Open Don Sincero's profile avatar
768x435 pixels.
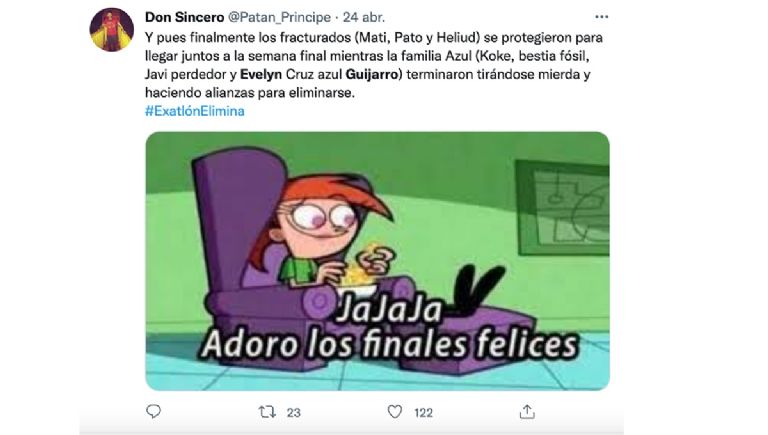[112, 29]
